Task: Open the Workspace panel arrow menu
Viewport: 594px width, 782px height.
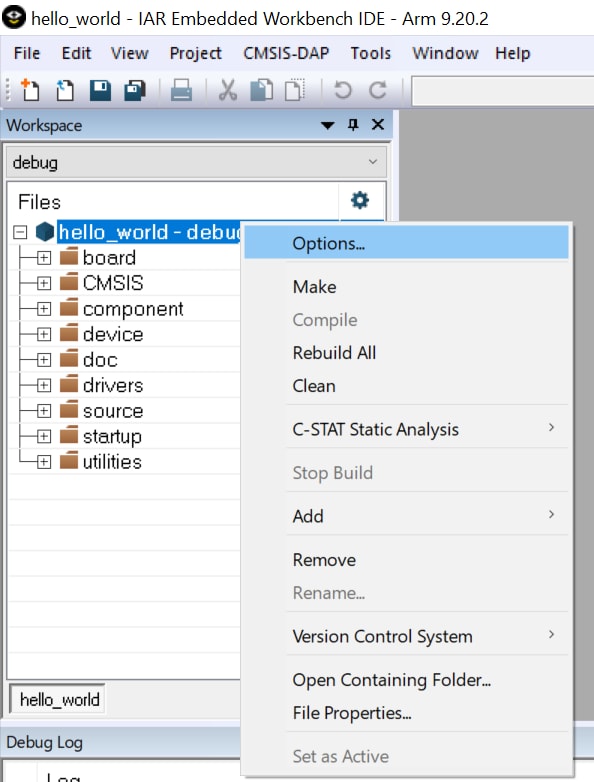Action: tap(328, 125)
